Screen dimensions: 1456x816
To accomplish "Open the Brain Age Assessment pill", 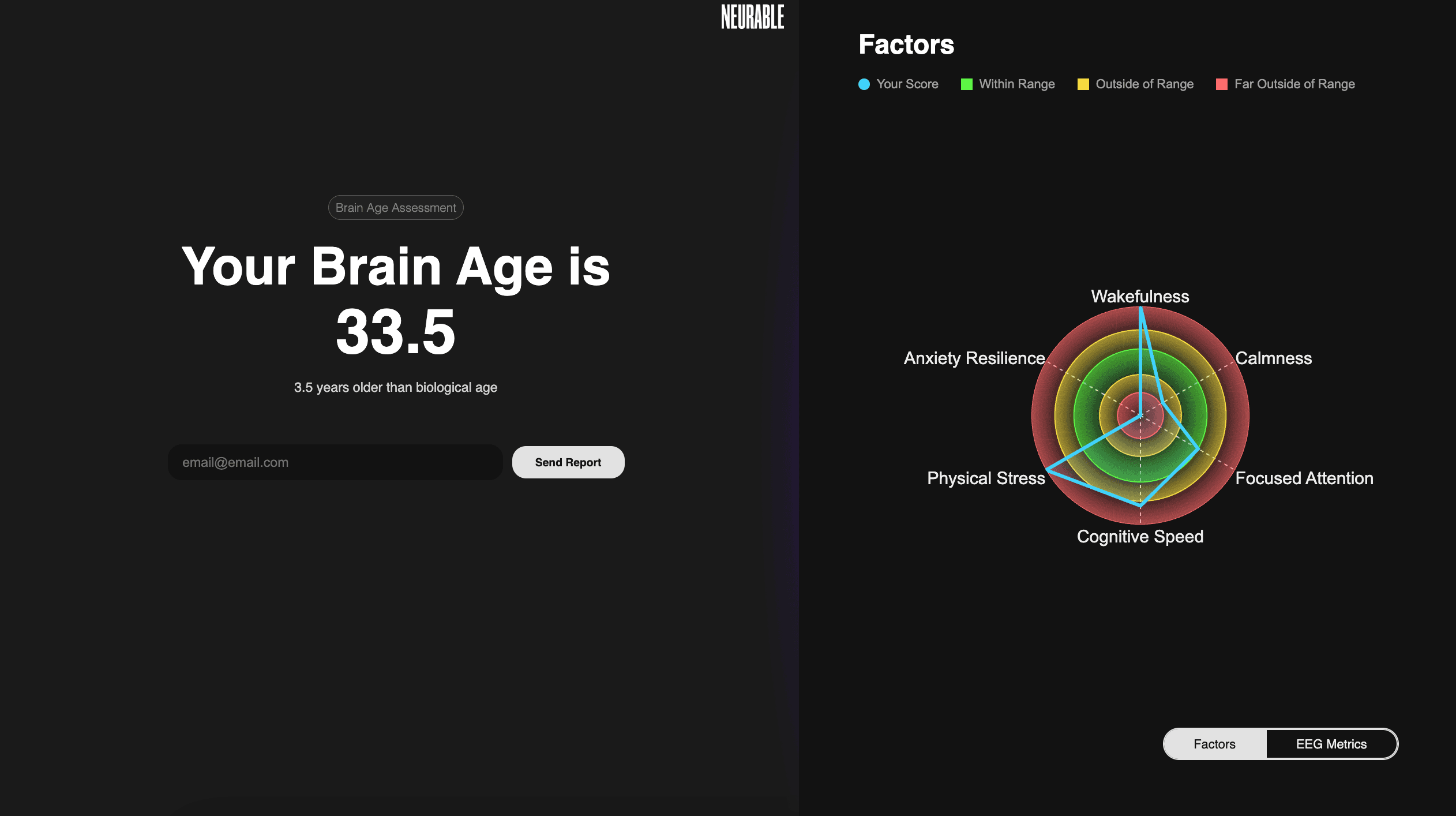I will pyautogui.click(x=396, y=207).
